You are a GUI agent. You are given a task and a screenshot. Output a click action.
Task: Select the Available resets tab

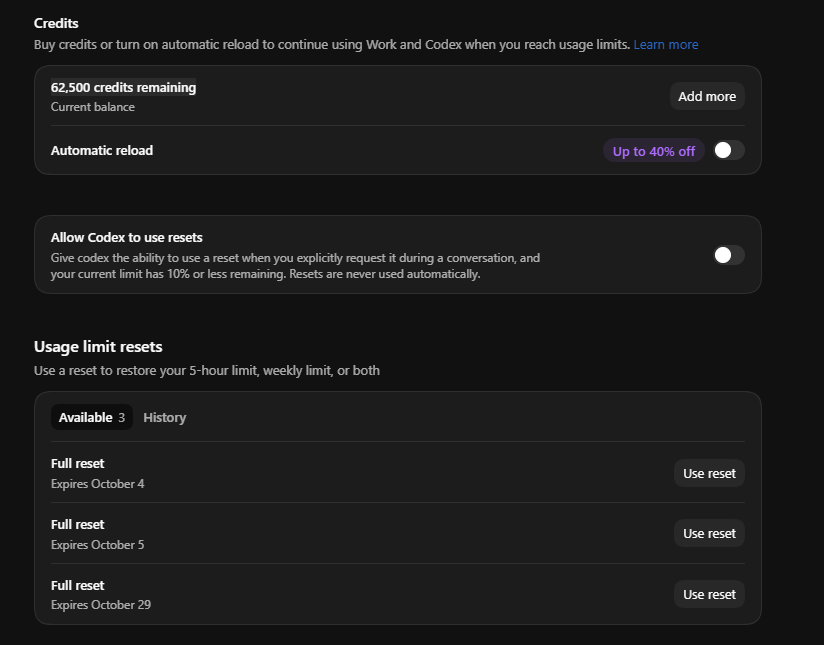coord(92,417)
